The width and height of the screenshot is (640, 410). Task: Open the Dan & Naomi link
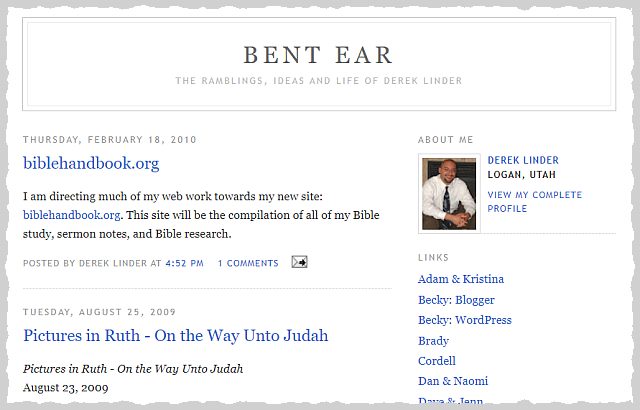pyautogui.click(x=453, y=381)
